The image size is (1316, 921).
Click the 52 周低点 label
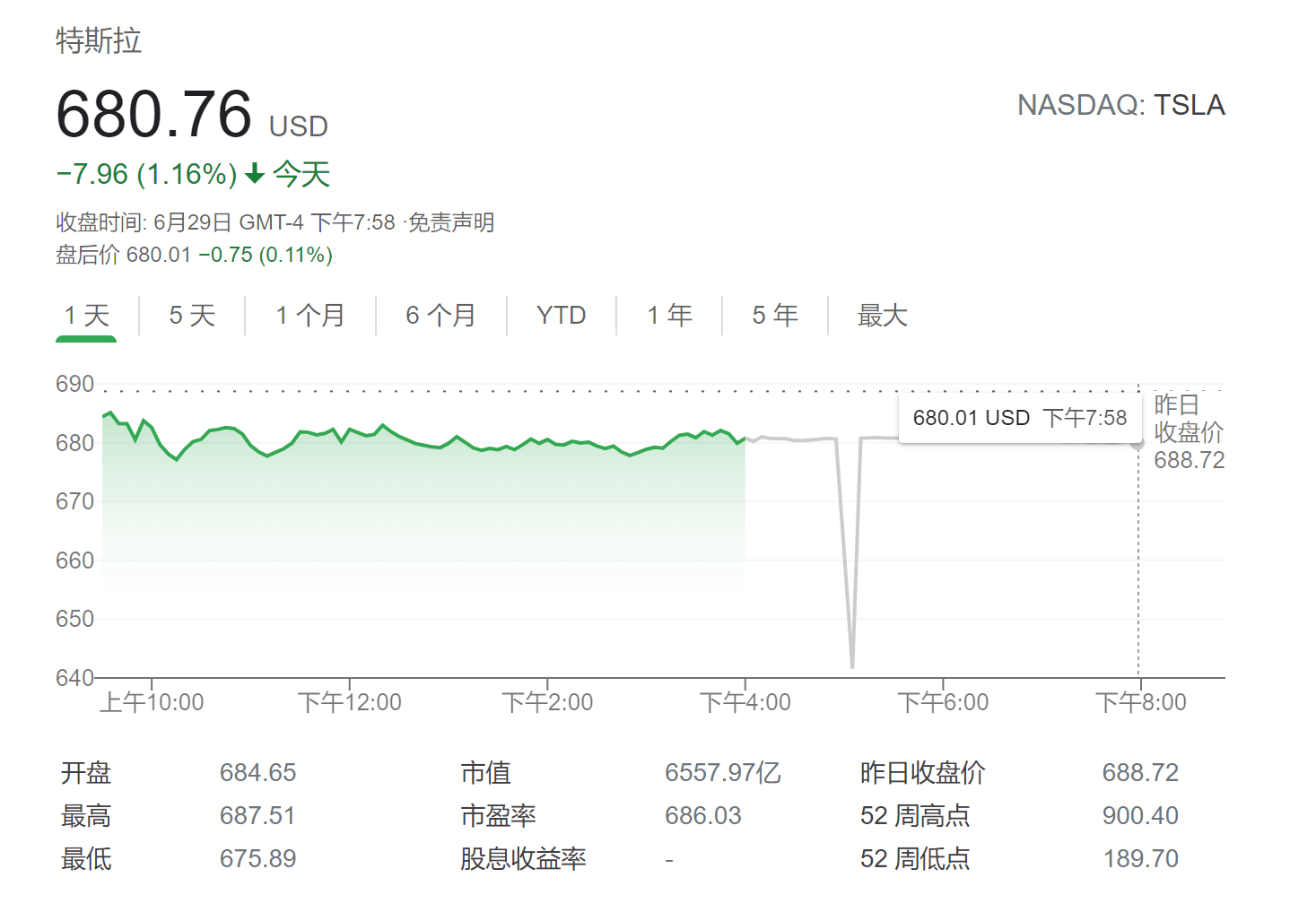(x=915, y=859)
